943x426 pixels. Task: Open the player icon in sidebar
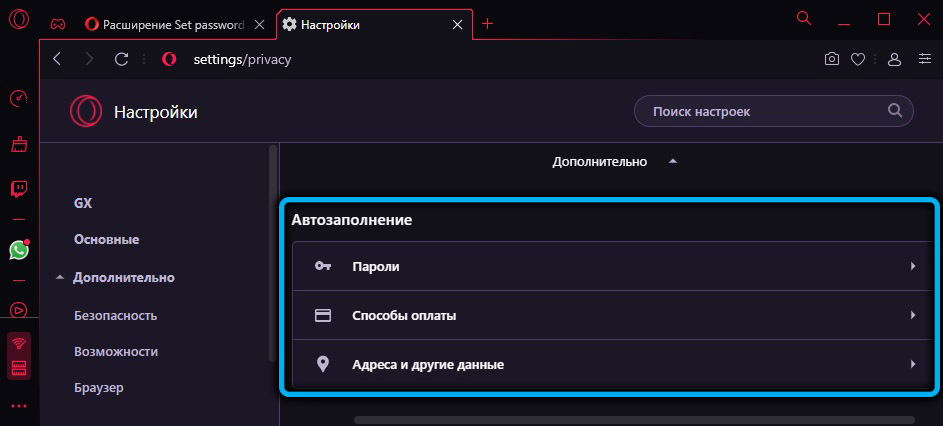point(18,309)
